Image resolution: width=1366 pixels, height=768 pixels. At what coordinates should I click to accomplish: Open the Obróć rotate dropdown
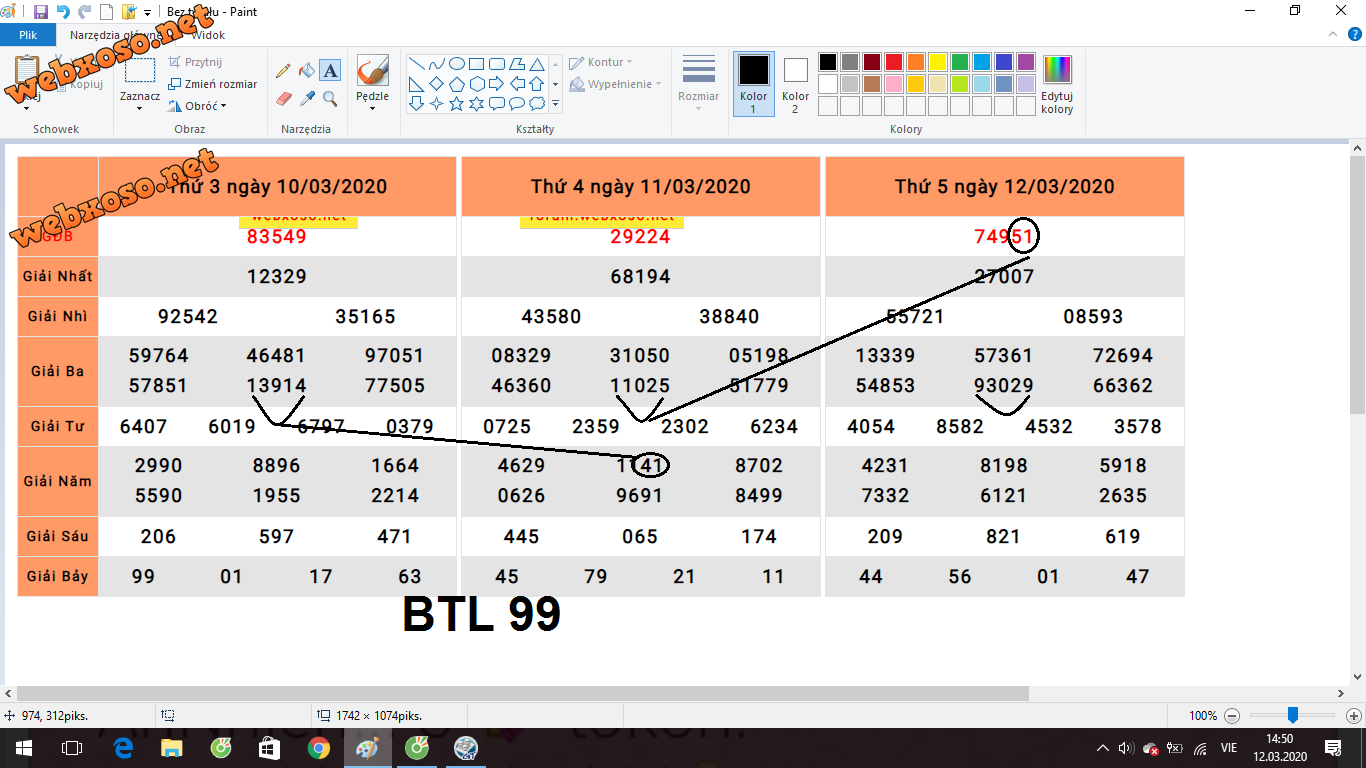(197, 106)
